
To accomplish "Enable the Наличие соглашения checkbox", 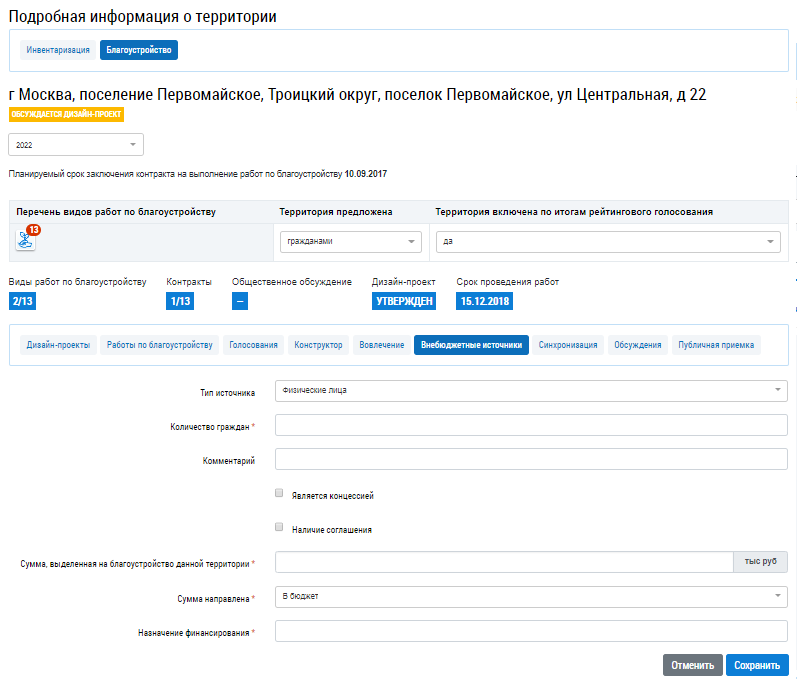I will pyautogui.click(x=279, y=527).
